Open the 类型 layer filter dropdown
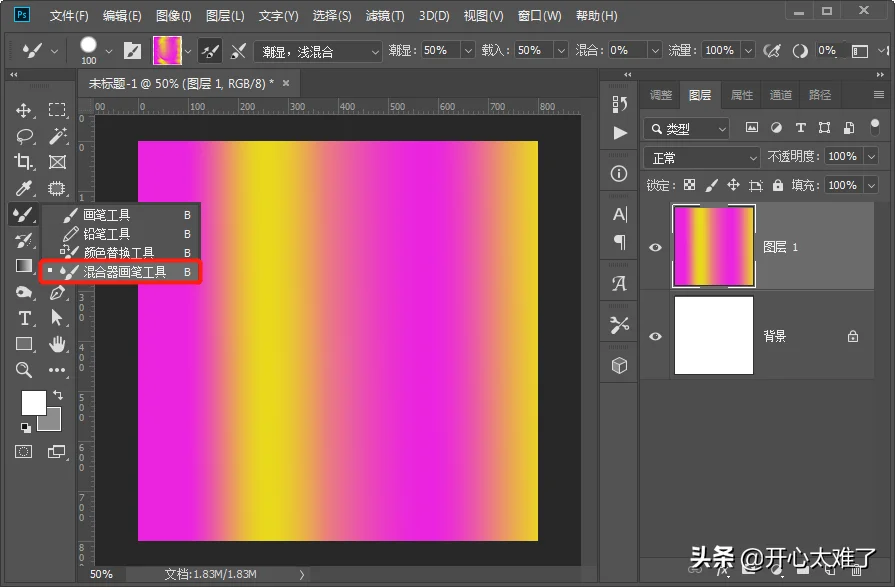 [687, 128]
